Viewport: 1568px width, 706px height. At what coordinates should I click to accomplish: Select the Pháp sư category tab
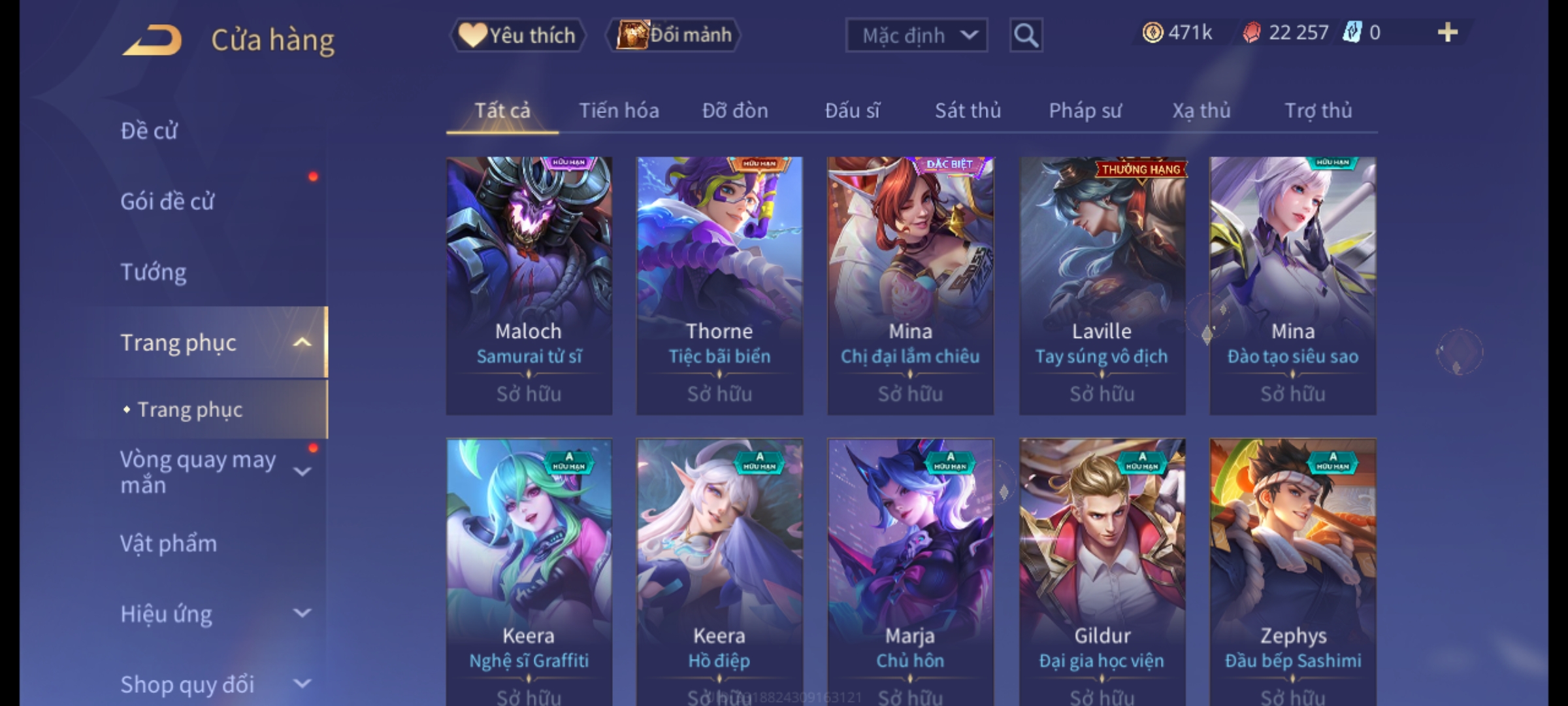pos(1085,110)
